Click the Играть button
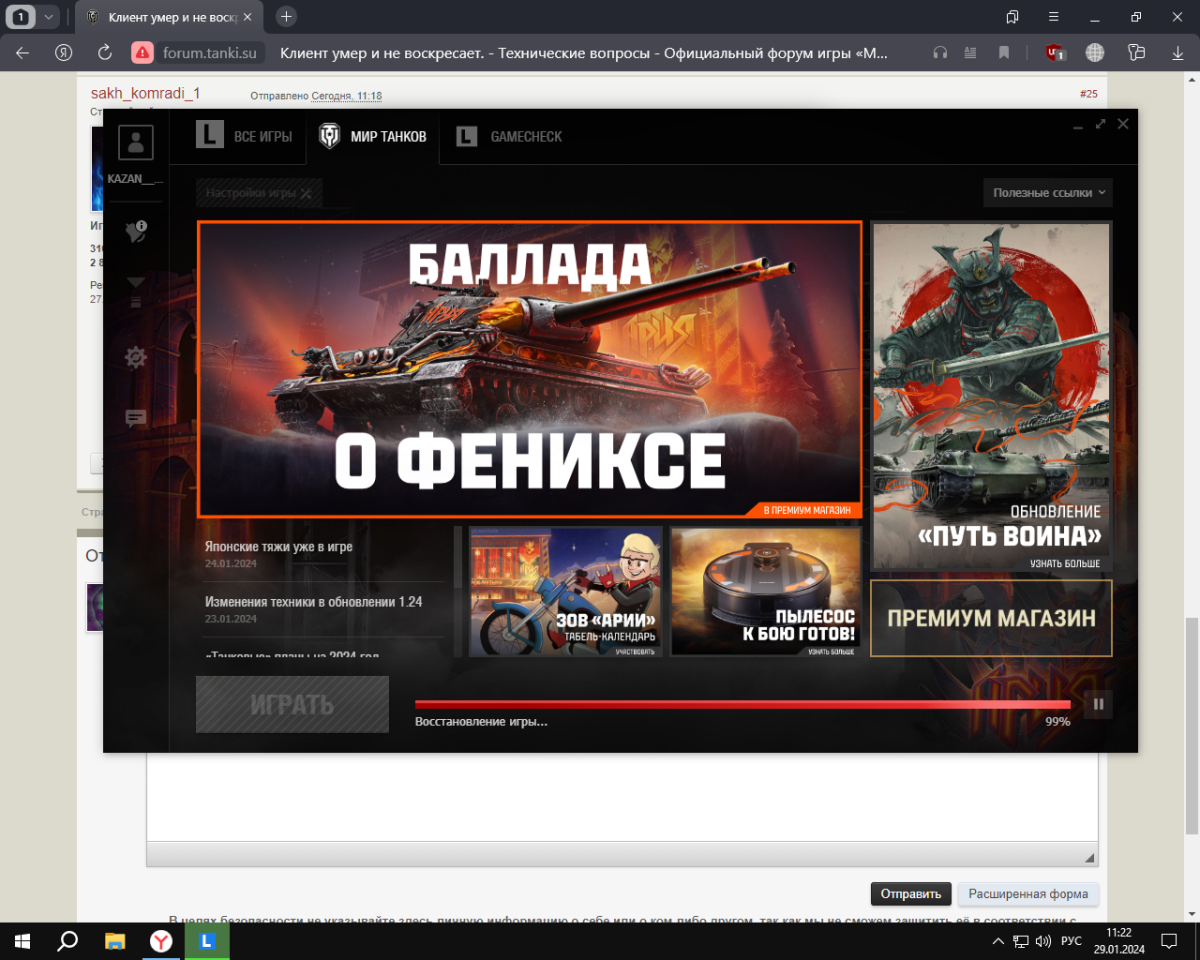Screen dimensions: 1200x960 click(x=292, y=705)
